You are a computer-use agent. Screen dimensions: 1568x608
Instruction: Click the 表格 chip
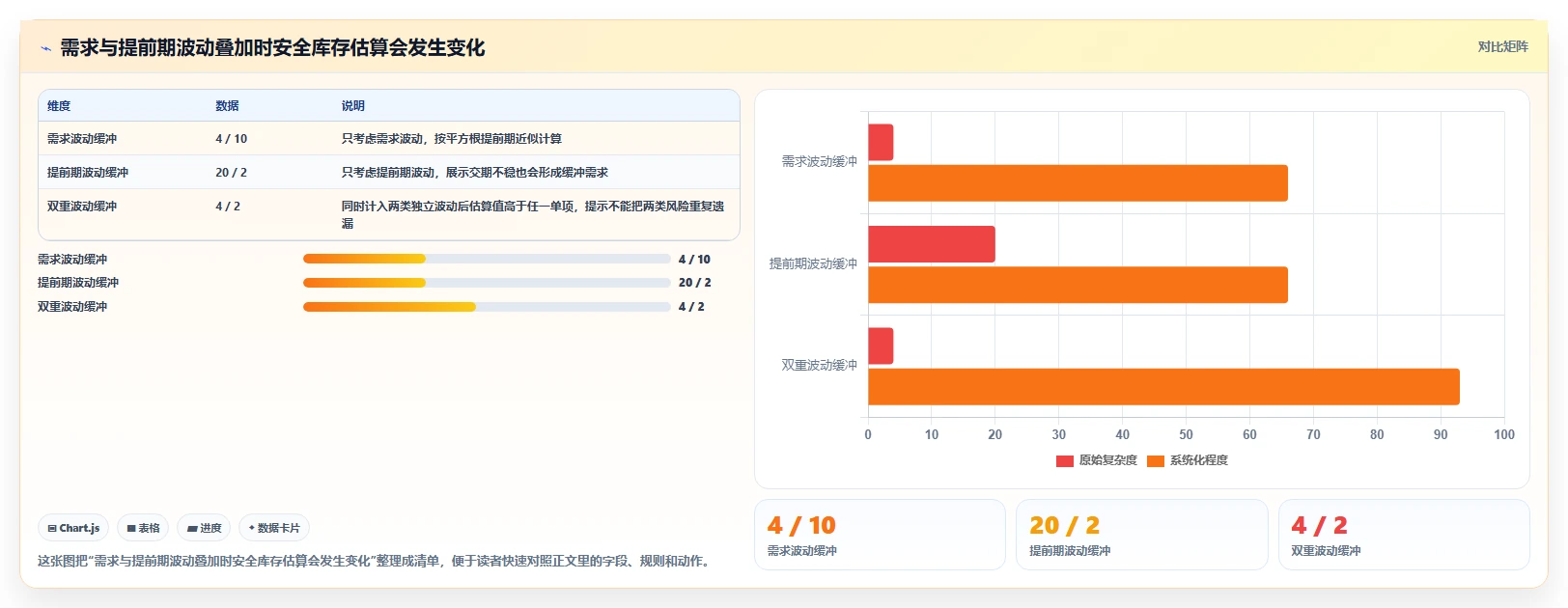pos(143,528)
